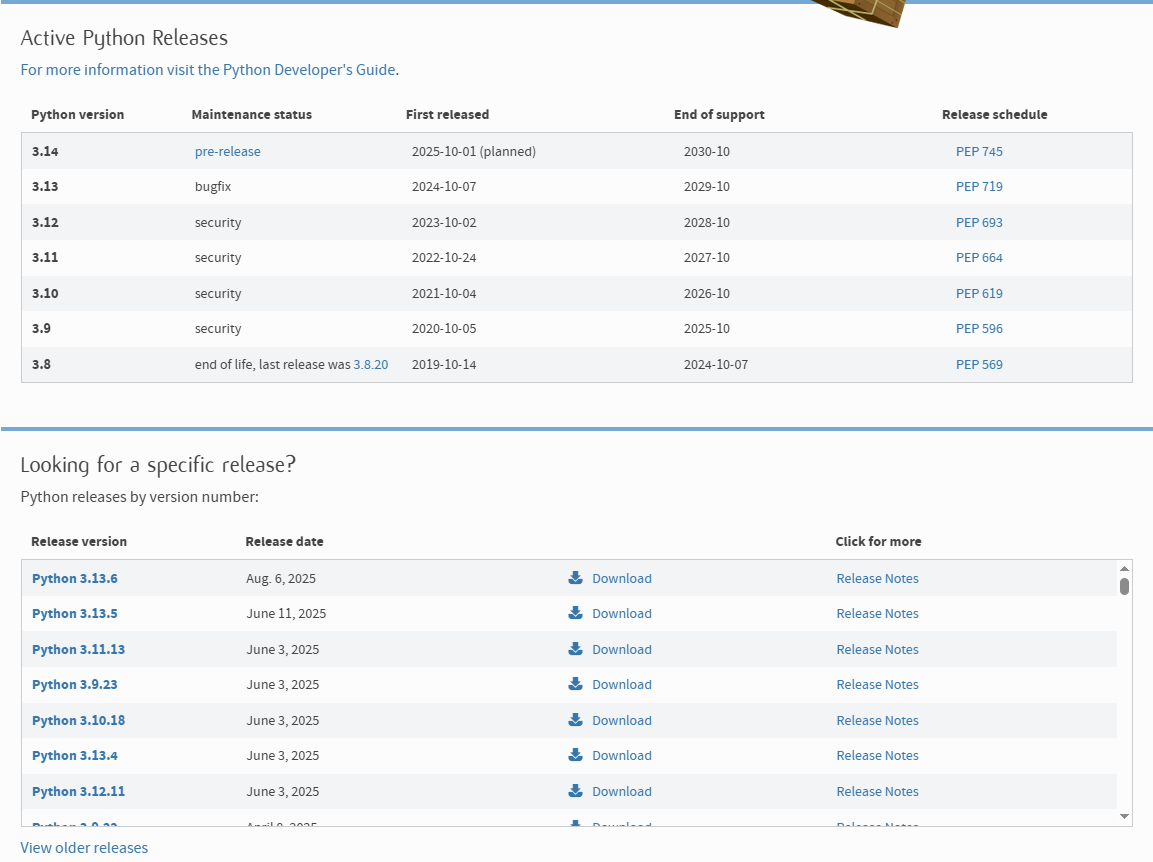1153x862 pixels.
Task: Click Download text link for Python 3.9.23
Action: pos(621,685)
